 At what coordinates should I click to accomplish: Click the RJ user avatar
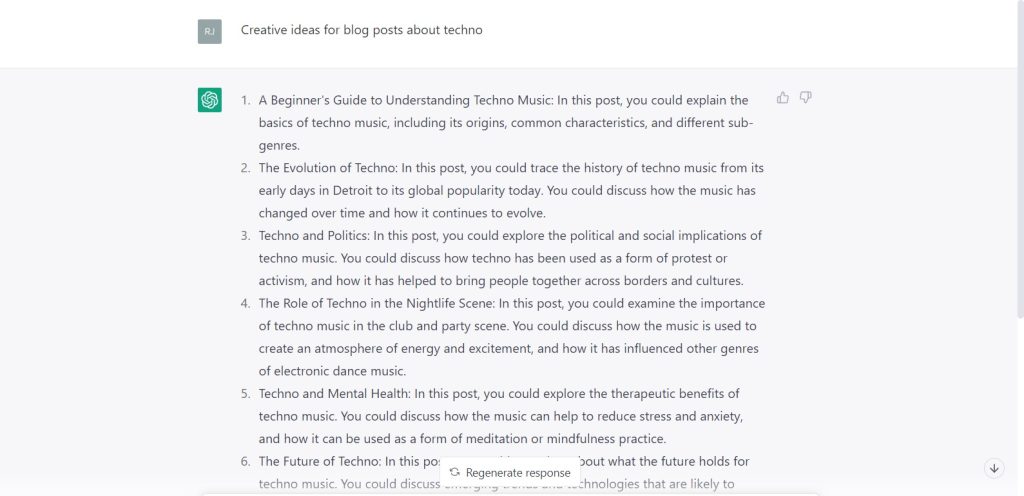209,31
